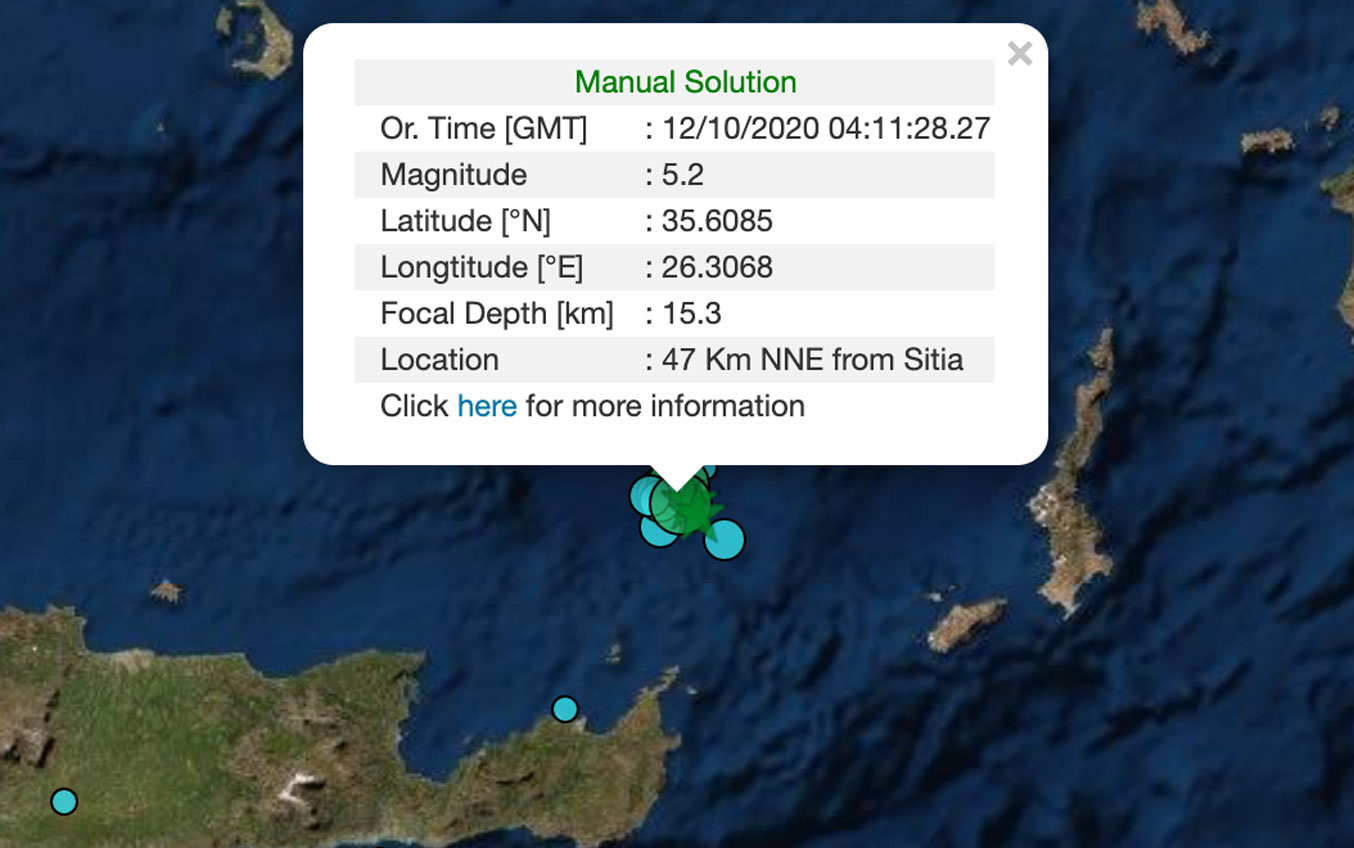Select cyan marker just southeast of green star

(x=724, y=539)
